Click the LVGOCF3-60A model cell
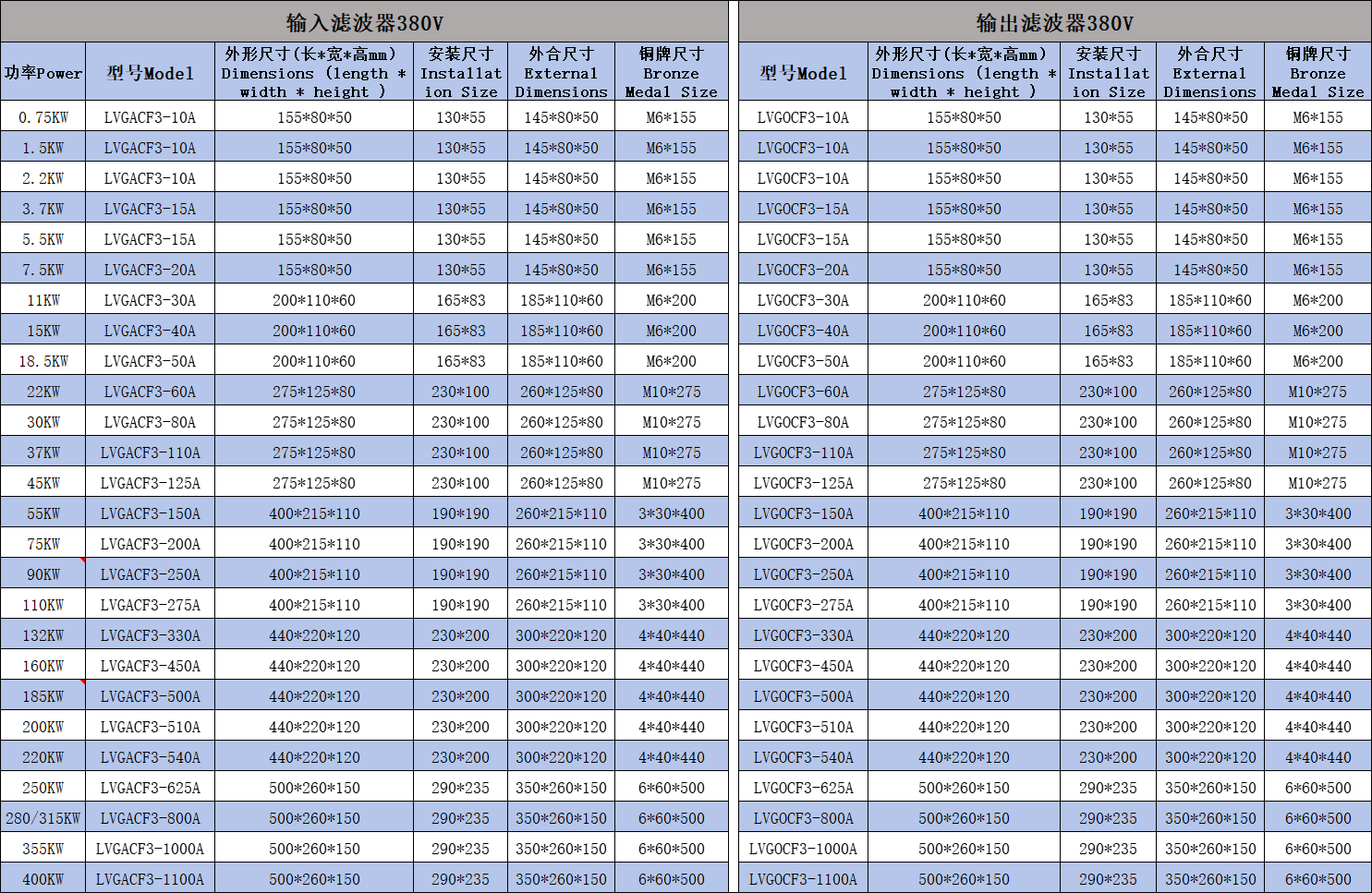This screenshot has width=1372, height=893. click(803, 392)
